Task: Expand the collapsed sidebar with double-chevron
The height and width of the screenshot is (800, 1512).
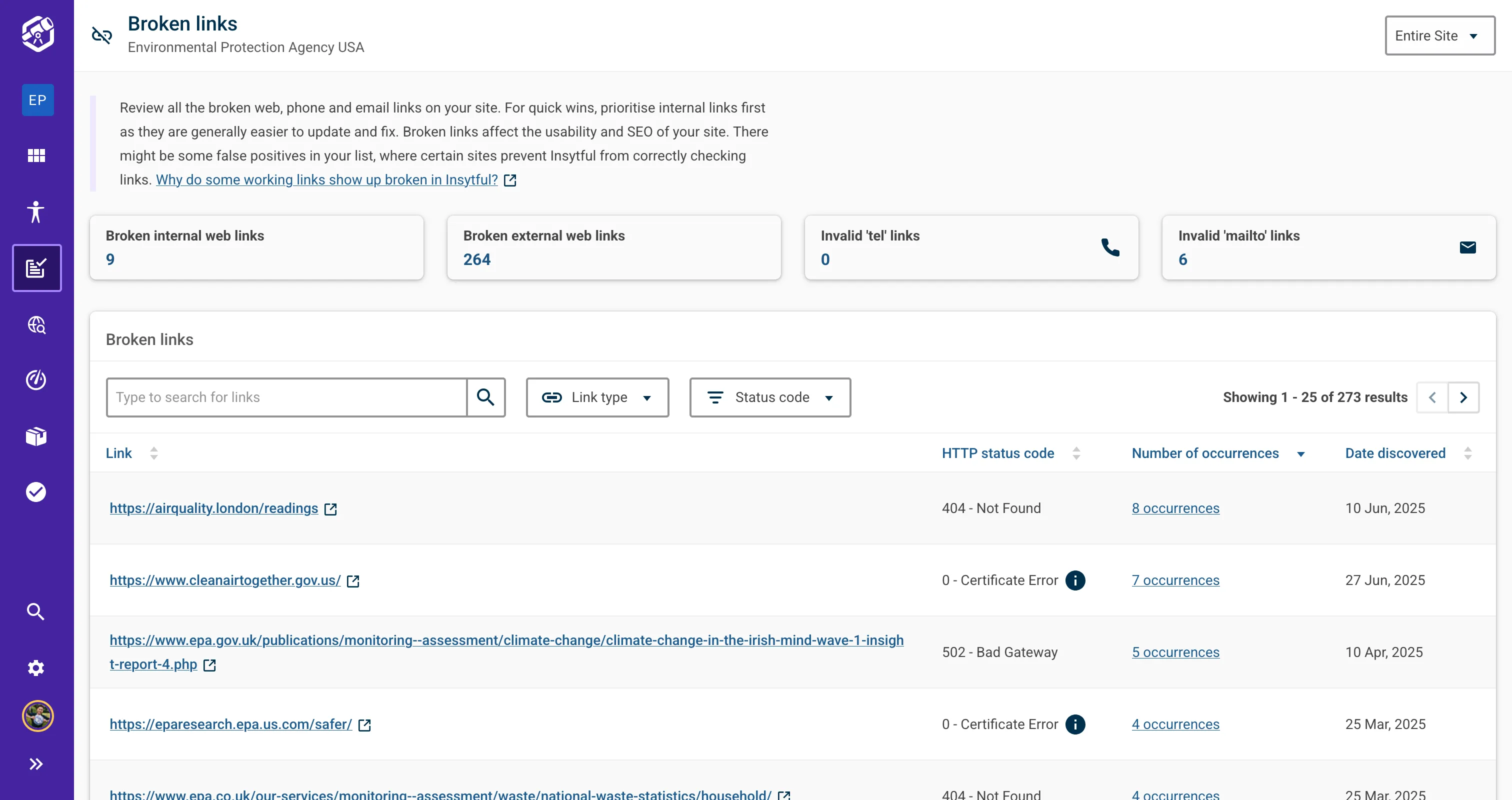Action: coord(36,763)
